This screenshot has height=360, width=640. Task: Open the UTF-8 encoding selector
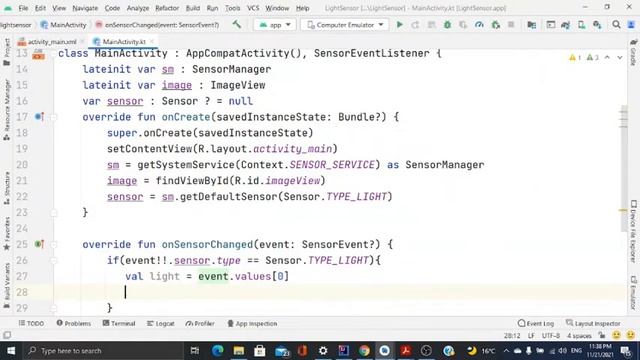click(x=551, y=336)
